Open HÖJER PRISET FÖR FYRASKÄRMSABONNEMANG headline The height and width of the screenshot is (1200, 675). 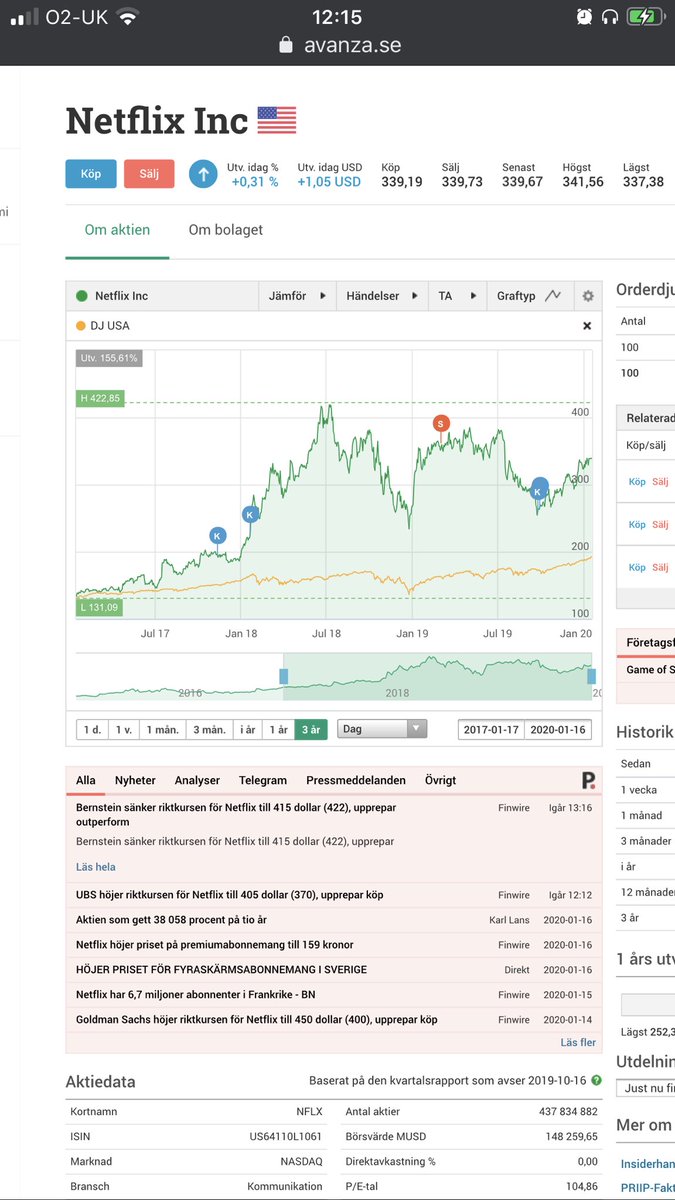pos(222,969)
